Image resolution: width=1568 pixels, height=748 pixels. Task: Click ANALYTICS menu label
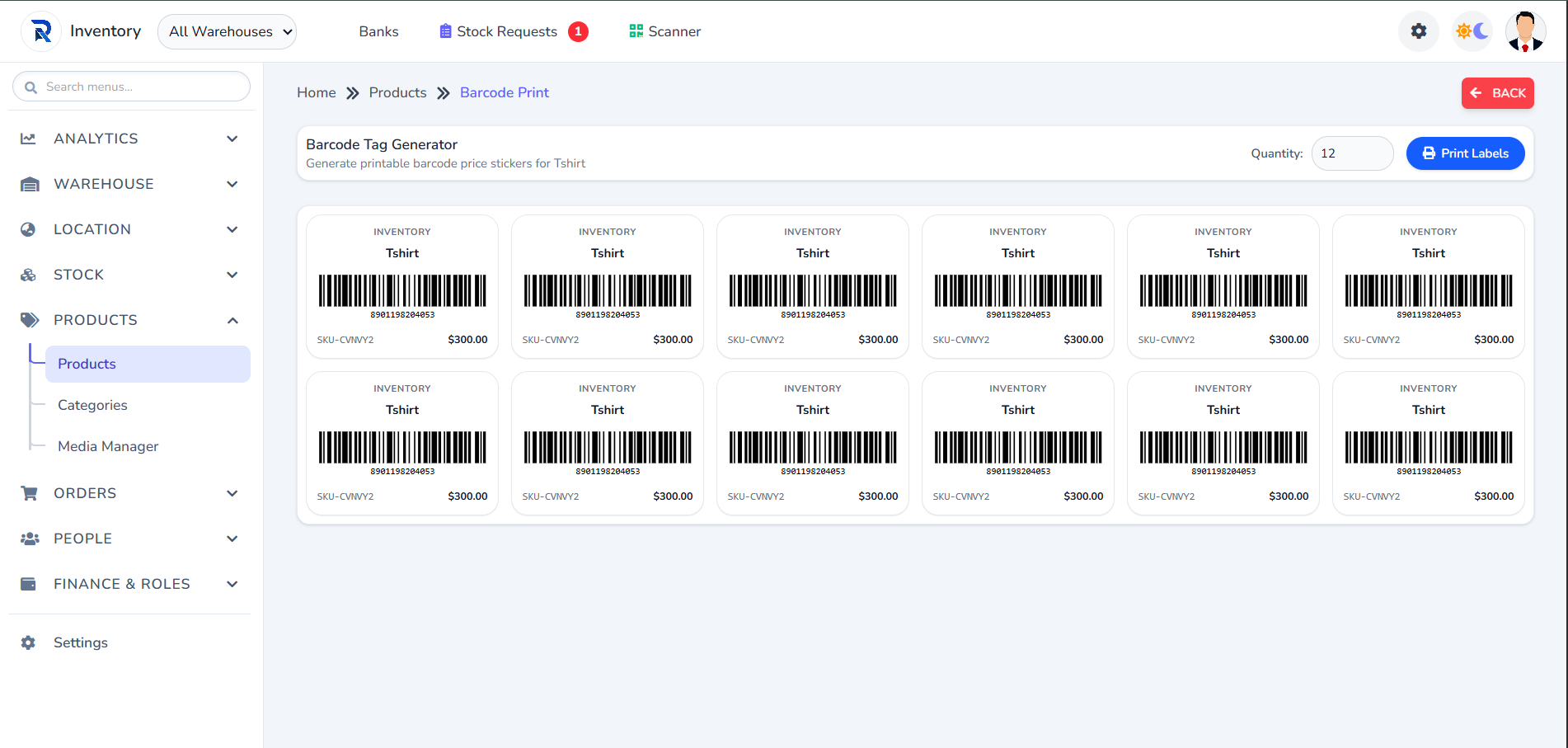(96, 139)
